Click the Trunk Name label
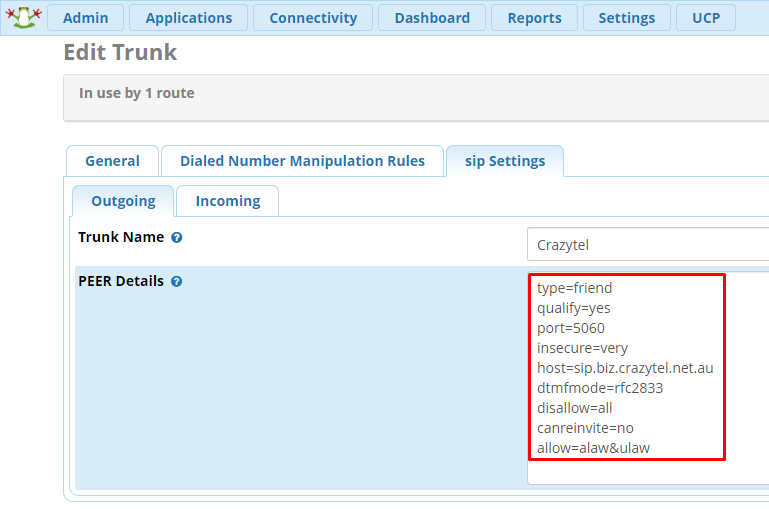 120,238
